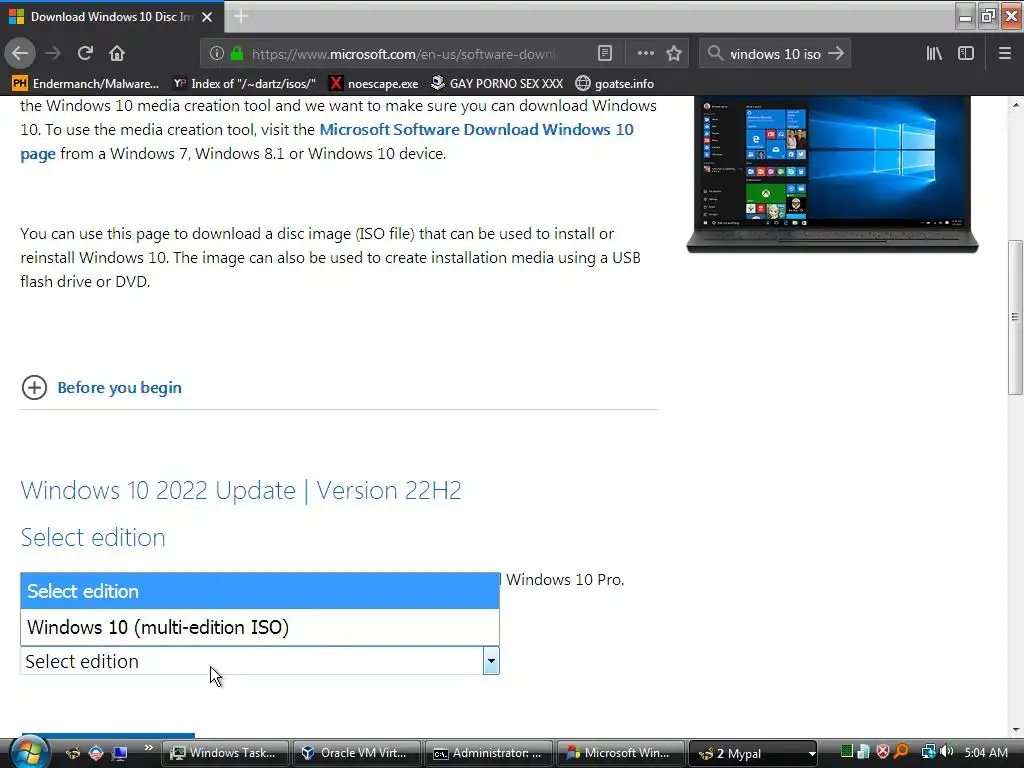Viewport: 1024px width, 768px height.
Task: Show site information icon in address bar
Action: click(217, 54)
